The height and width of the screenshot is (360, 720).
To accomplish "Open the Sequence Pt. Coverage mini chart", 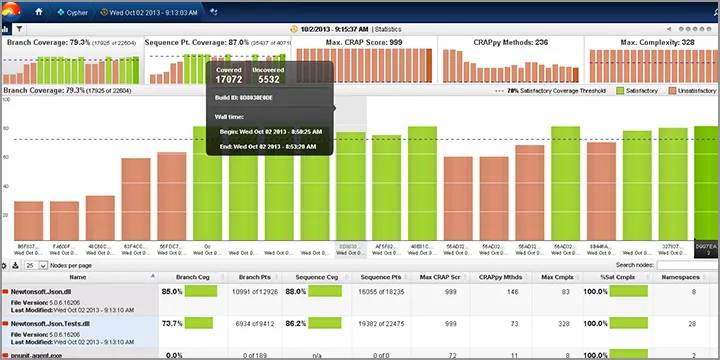I will [x=217, y=61].
